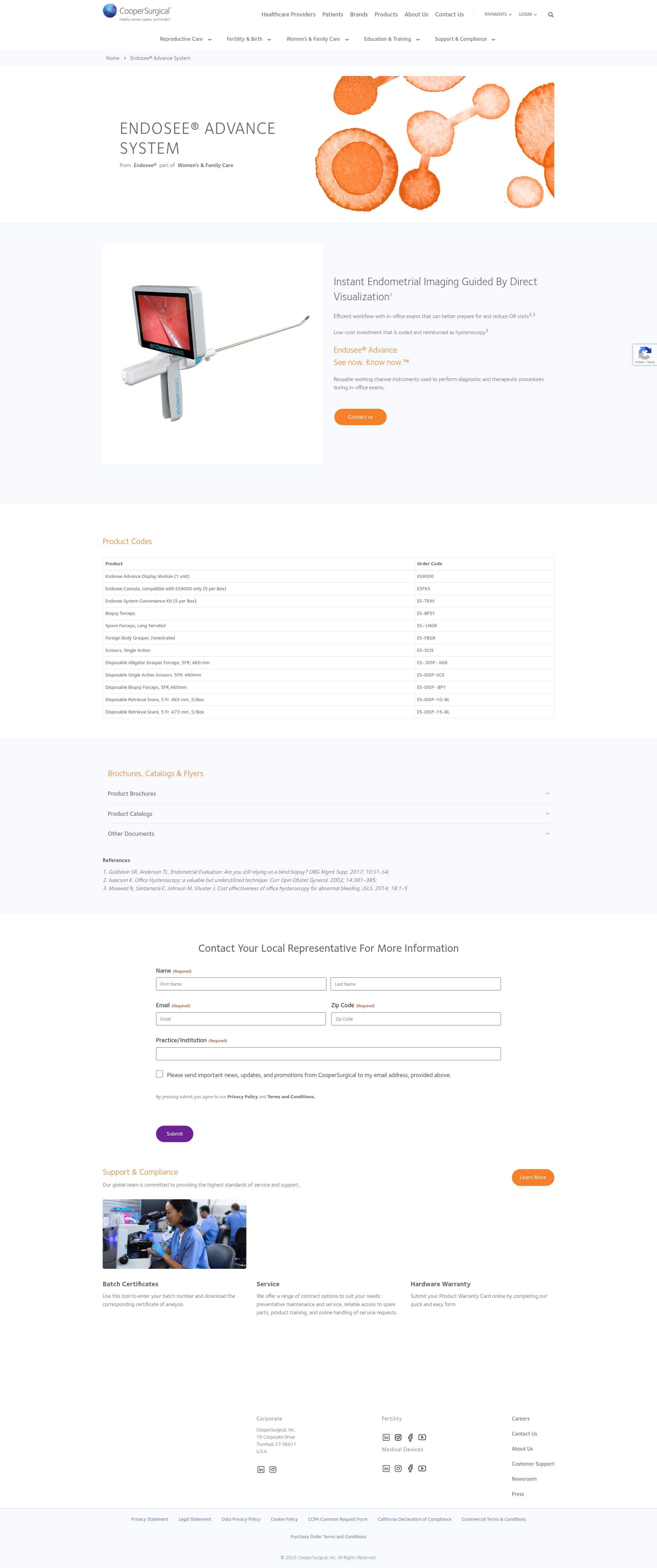Image resolution: width=657 pixels, height=1568 pixels.
Task: Open Medical Devices LinkedIn icon
Action: (x=386, y=1468)
